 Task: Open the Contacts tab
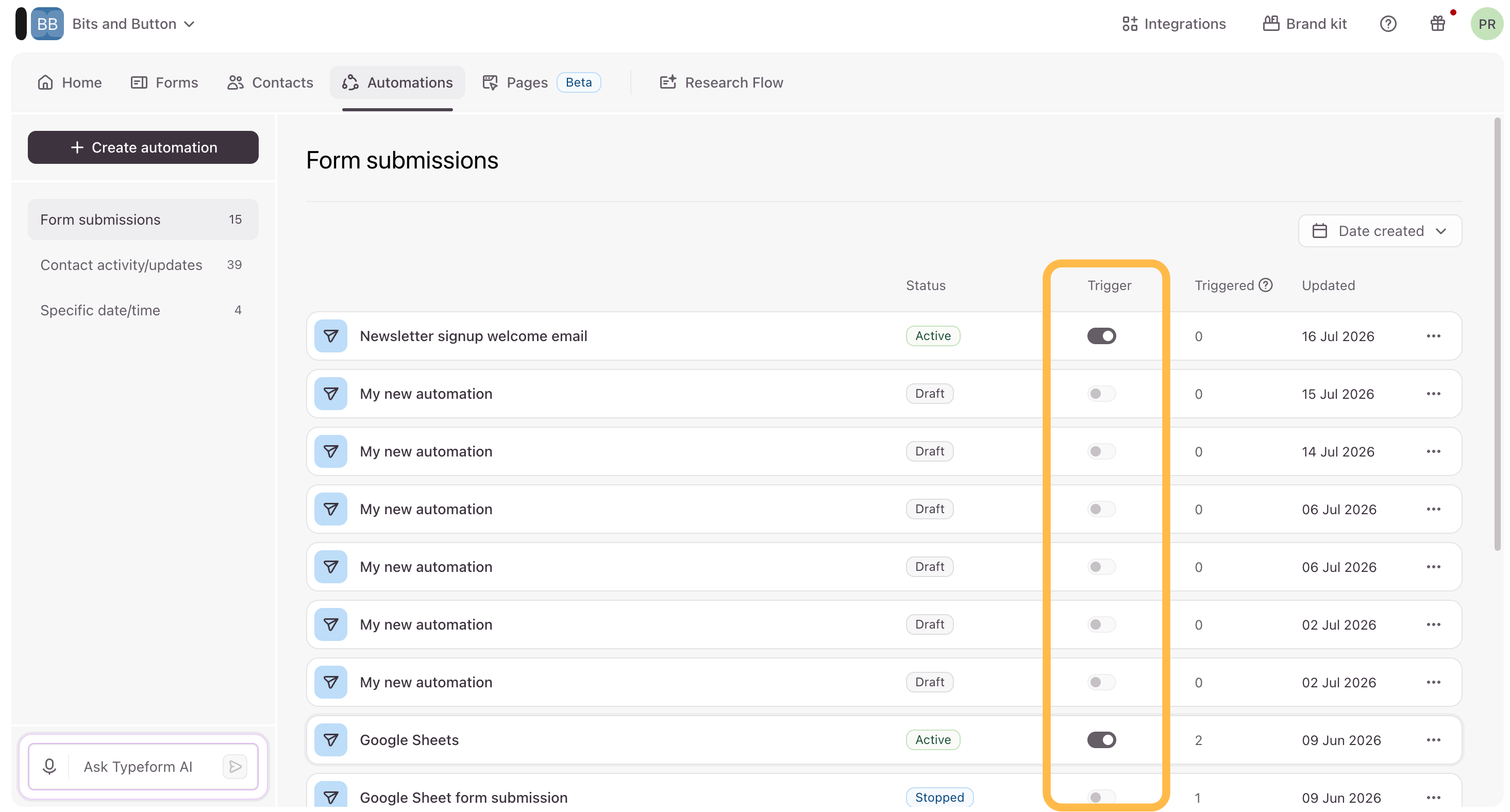(x=270, y=82)
